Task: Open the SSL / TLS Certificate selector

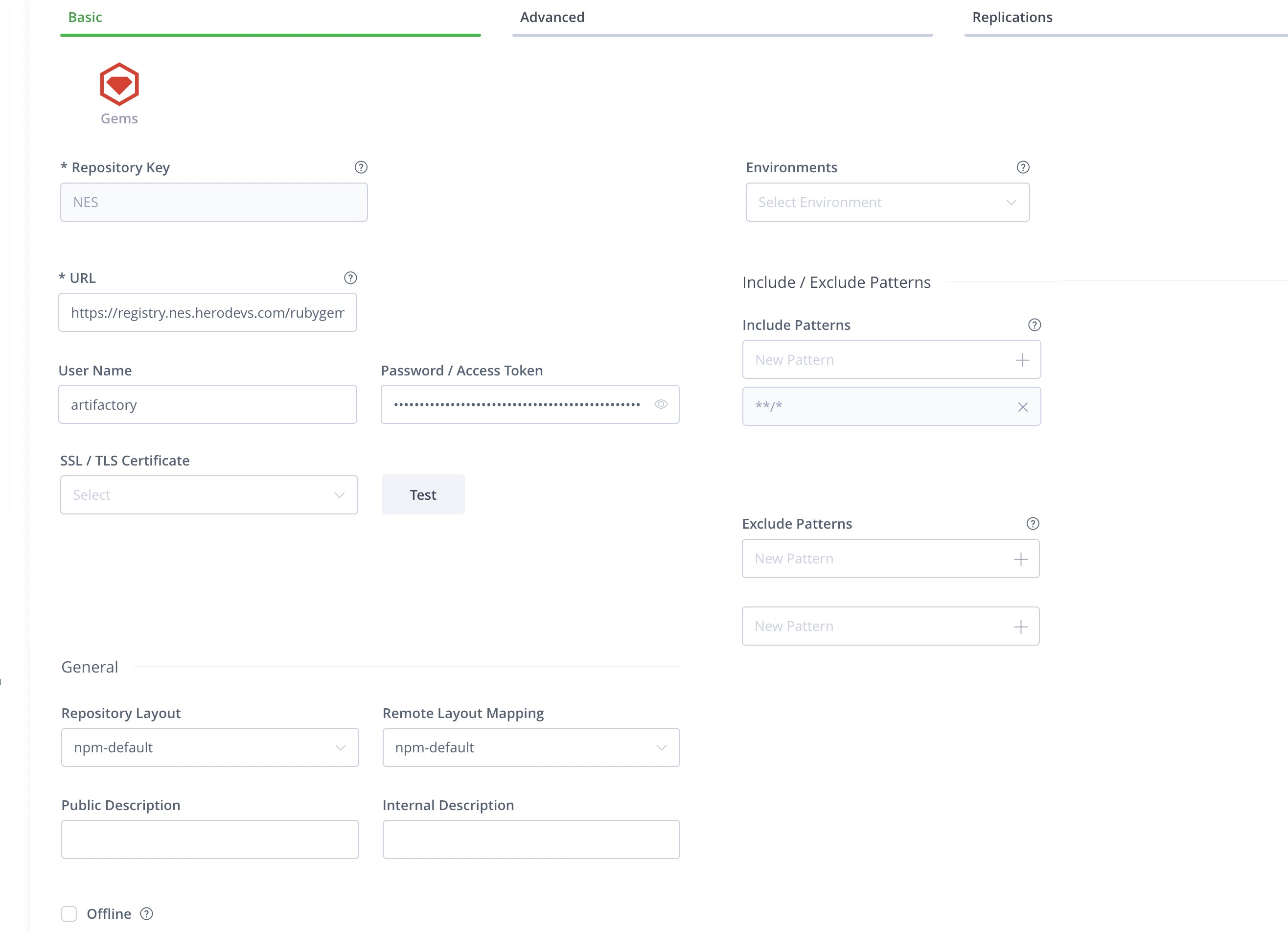Action: [x=209, y=495]
